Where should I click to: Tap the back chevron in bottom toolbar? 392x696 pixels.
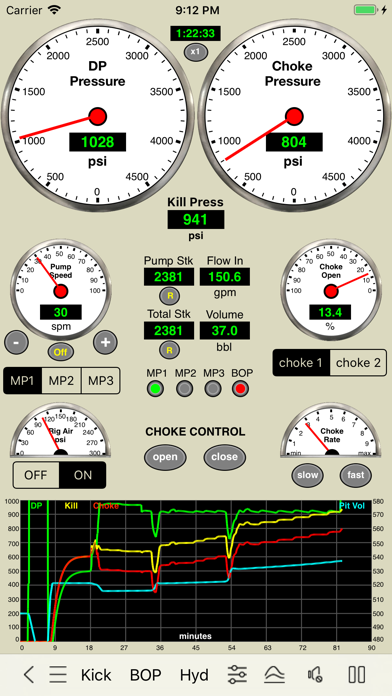tap(28, 675)
